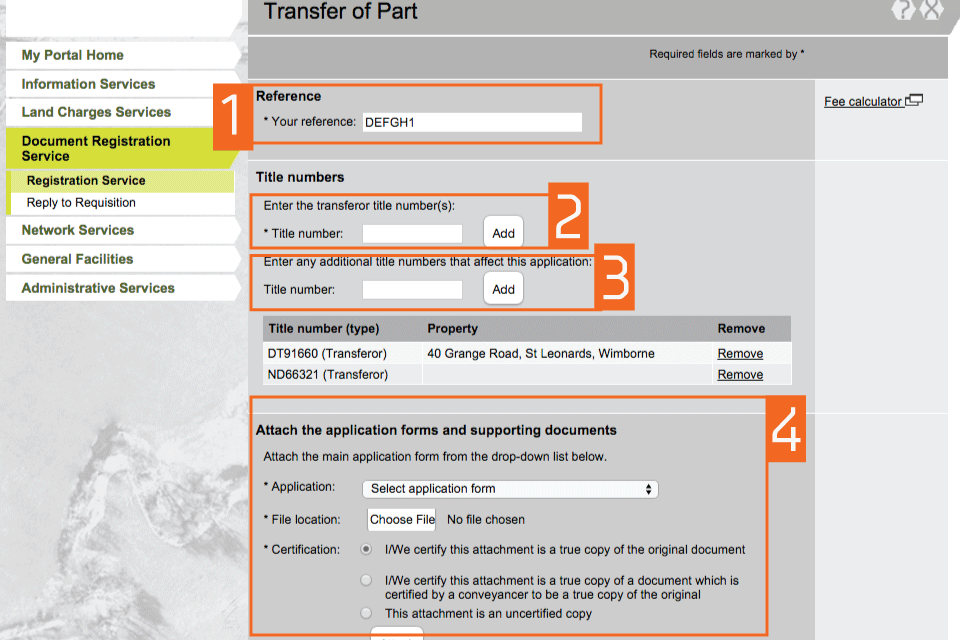Click Reply to Requisition submenu item
This screenshot has height=640, width=960.
point(81,203)
